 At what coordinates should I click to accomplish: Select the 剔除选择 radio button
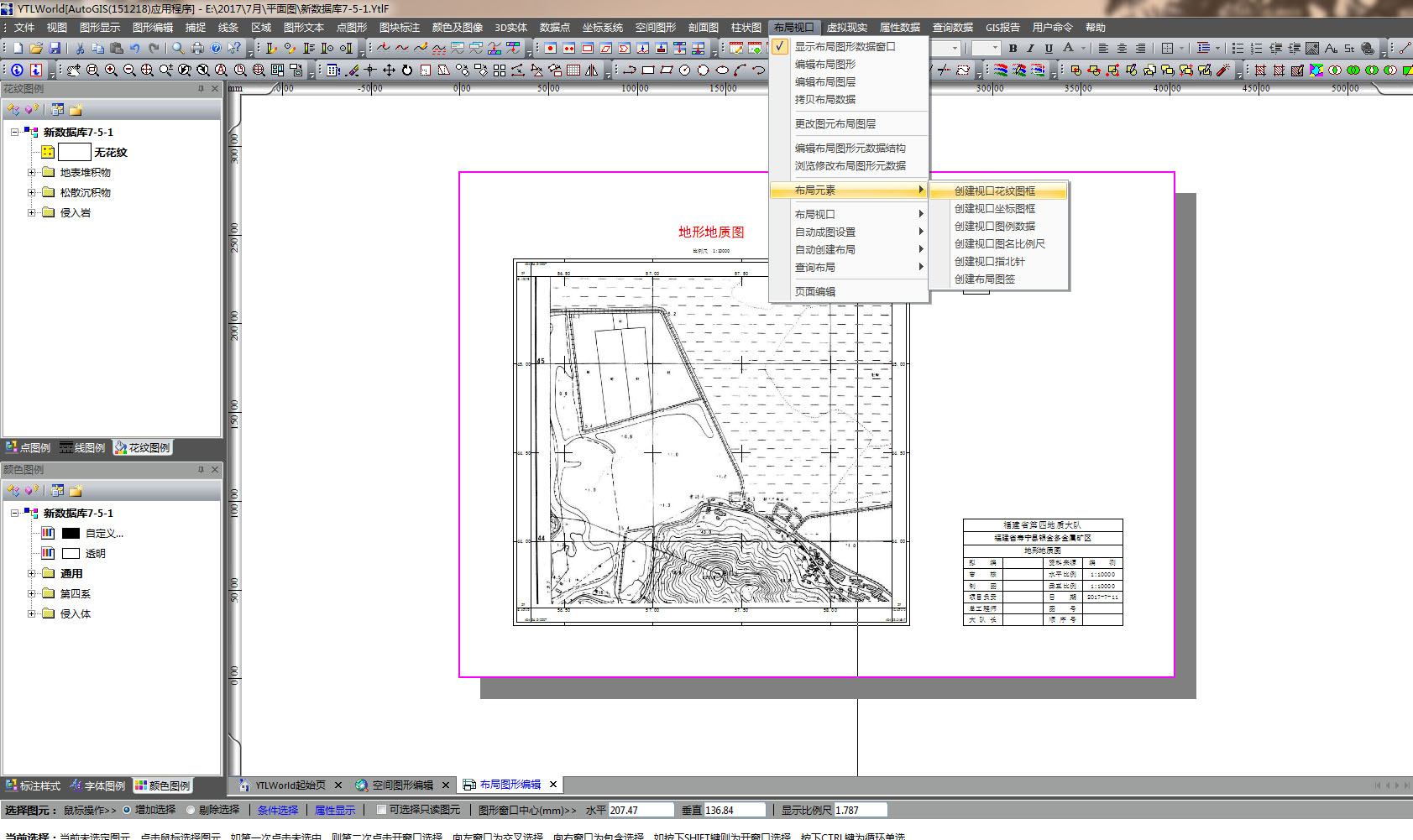191,810
